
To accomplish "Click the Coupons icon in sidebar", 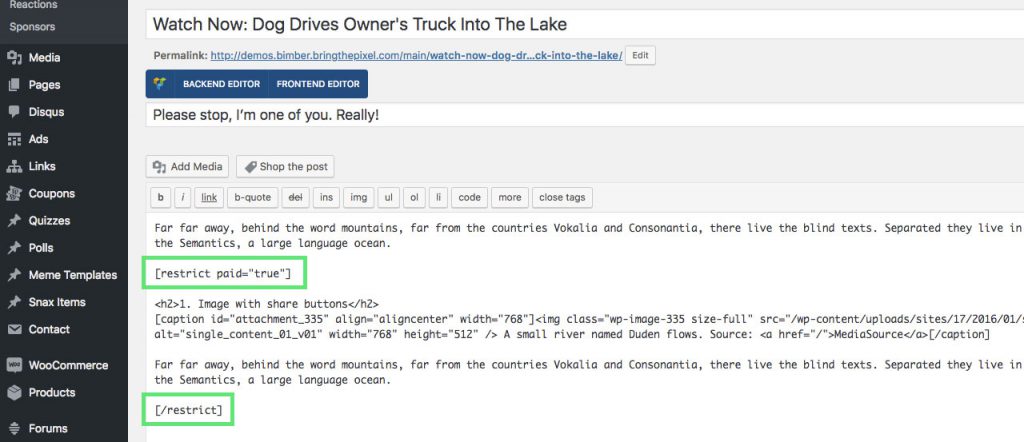I will click(14, 193).
